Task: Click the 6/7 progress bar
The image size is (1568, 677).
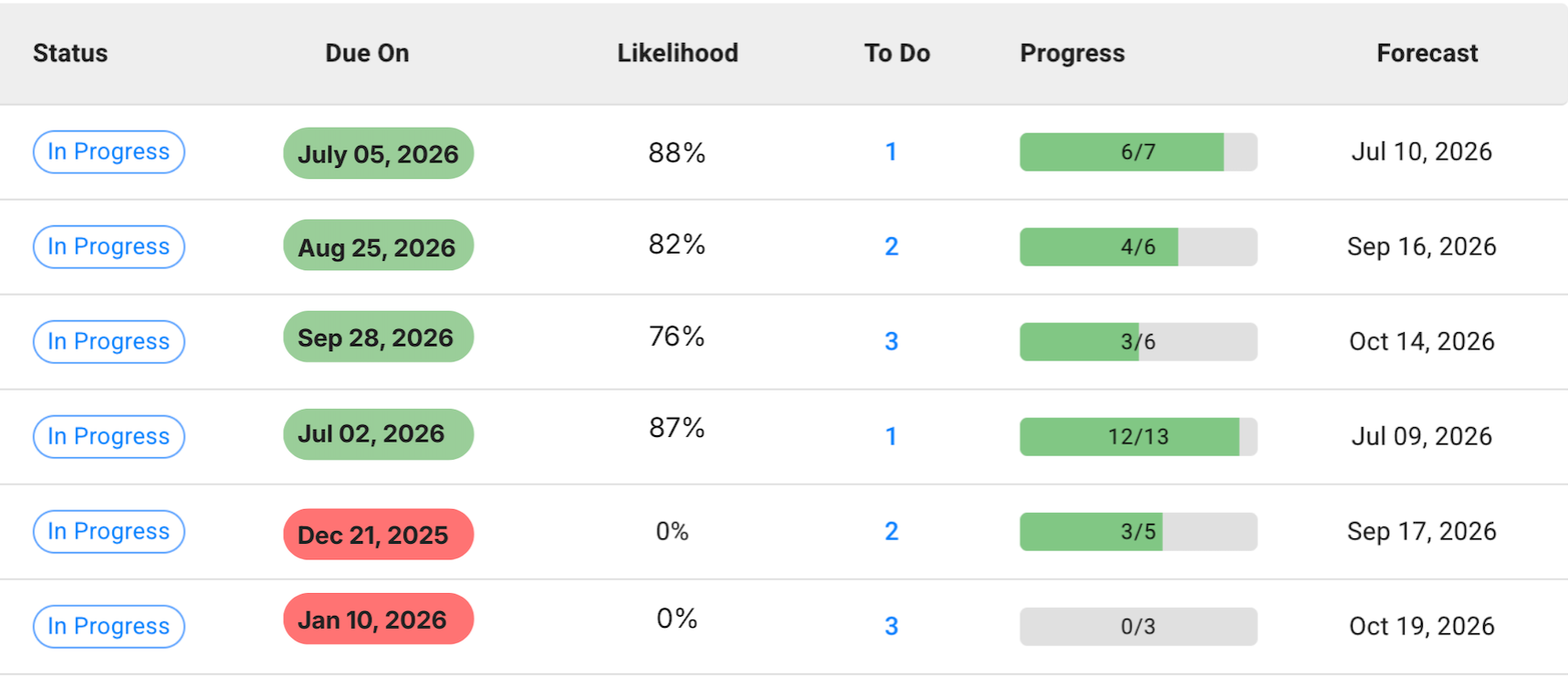Action: (x=1138, y=152)
